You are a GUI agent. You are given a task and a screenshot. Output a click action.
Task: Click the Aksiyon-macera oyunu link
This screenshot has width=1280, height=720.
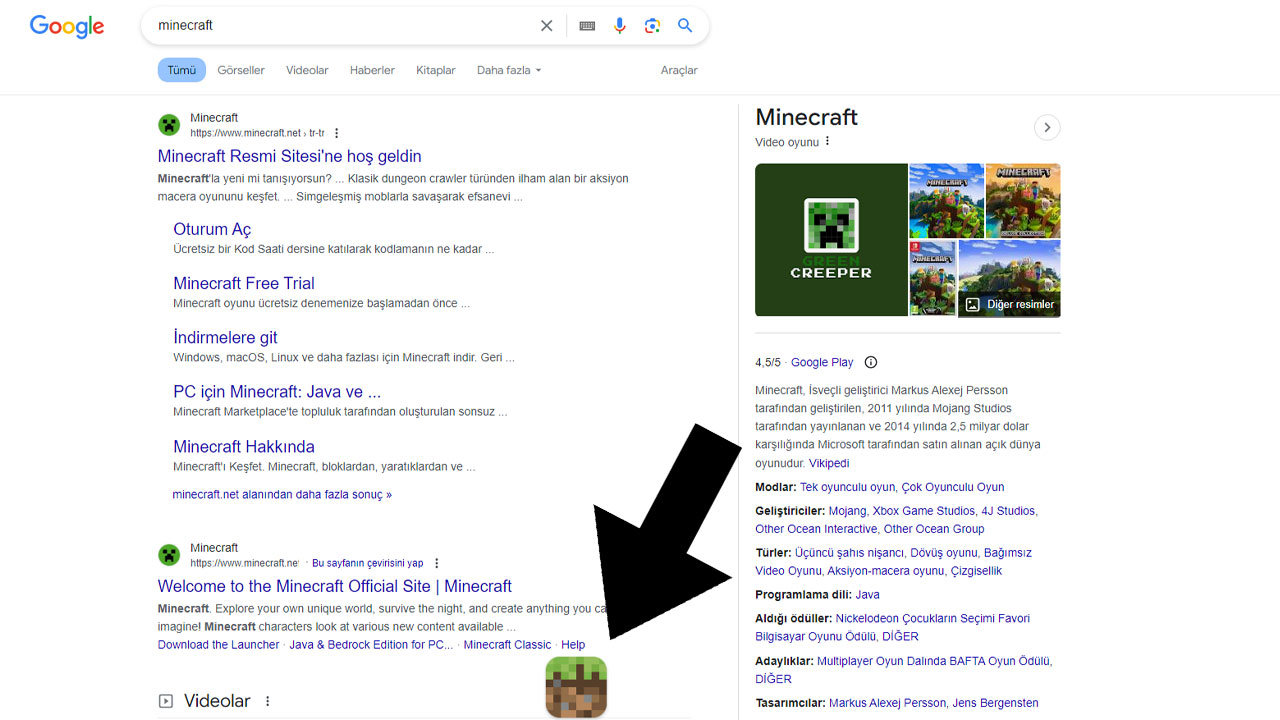[x=886, y=571]
